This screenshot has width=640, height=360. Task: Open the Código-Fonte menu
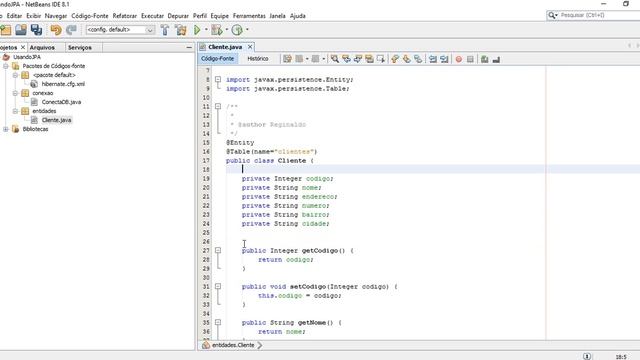90,16
